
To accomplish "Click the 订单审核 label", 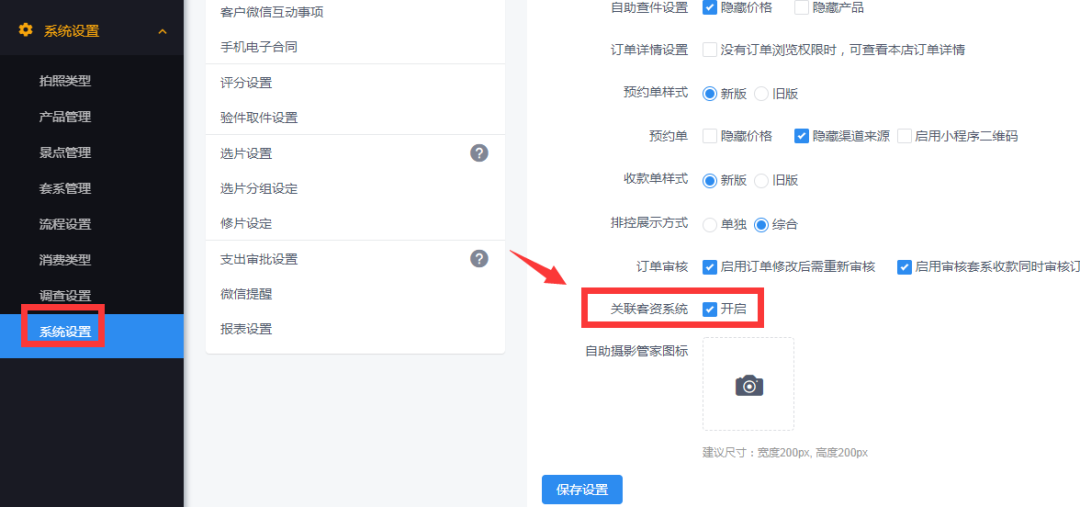I will click(x=662, y=267).
